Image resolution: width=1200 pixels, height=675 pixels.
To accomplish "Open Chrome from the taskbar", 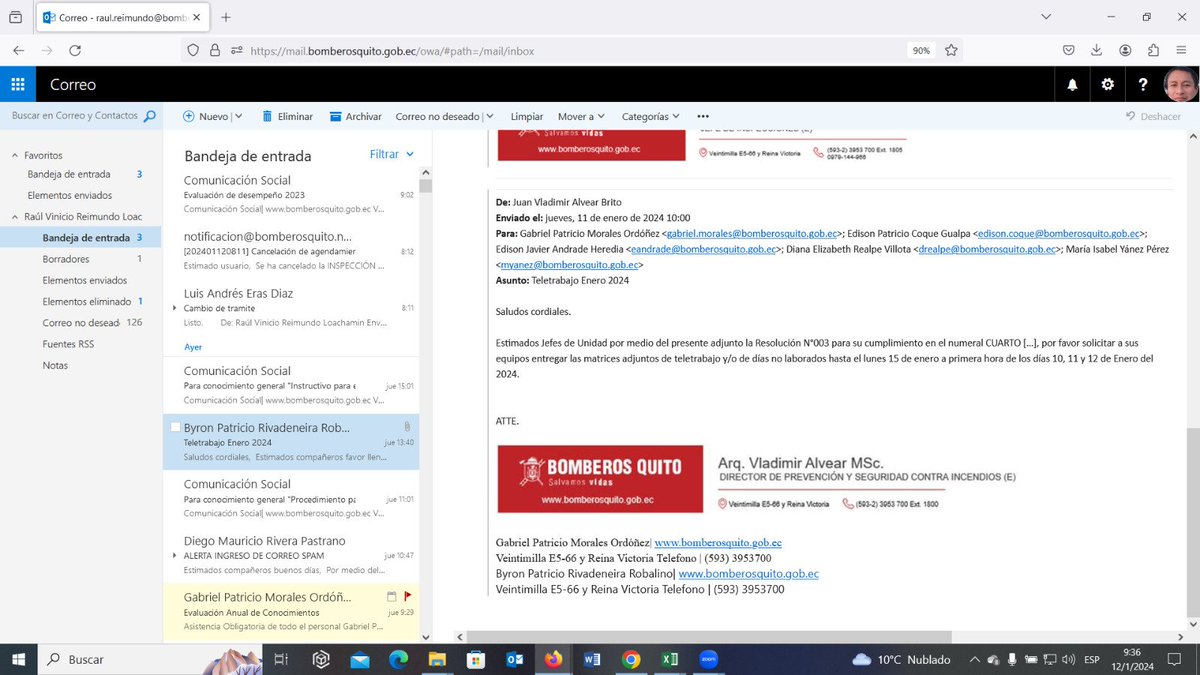I will [x=631, y=659].
